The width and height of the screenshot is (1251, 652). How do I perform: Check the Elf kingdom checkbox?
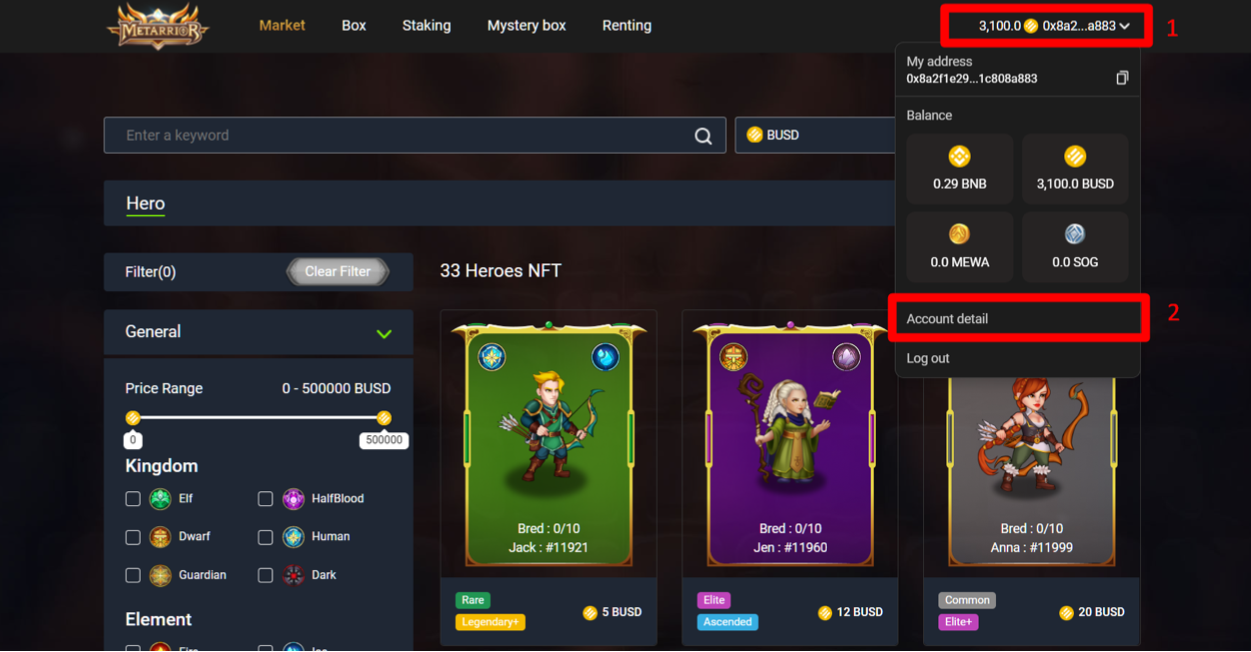[x=133, y=498]
